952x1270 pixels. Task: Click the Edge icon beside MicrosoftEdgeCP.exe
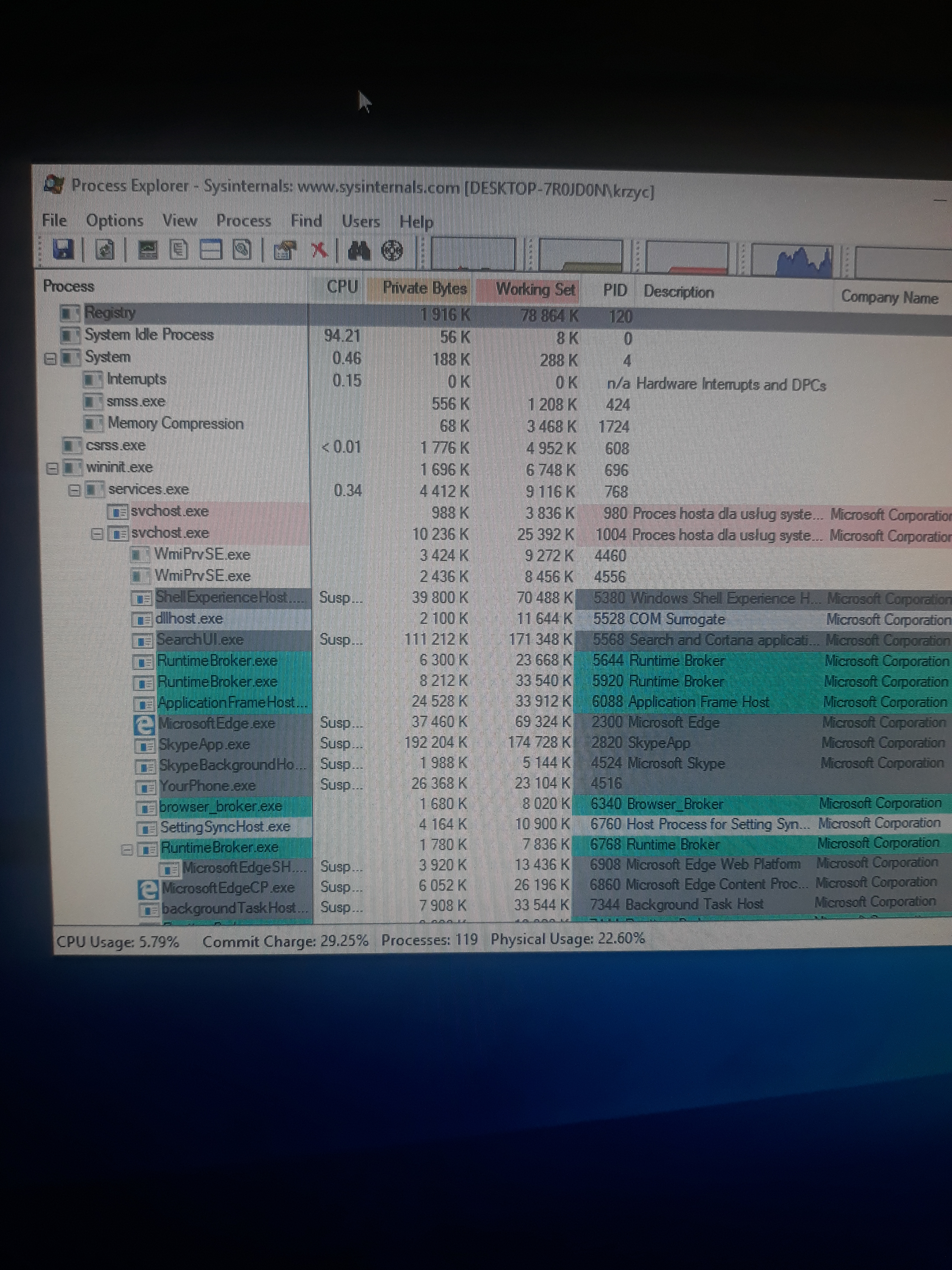point(148,889)
